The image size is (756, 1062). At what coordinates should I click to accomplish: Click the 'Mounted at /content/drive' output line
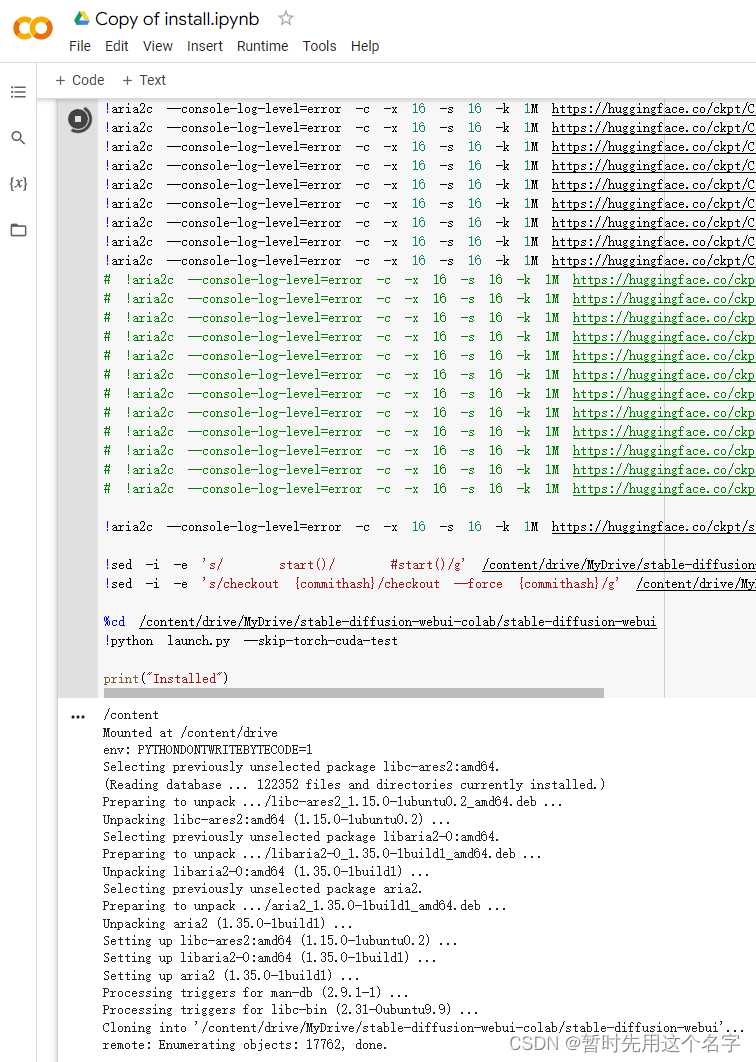point(190,733)
